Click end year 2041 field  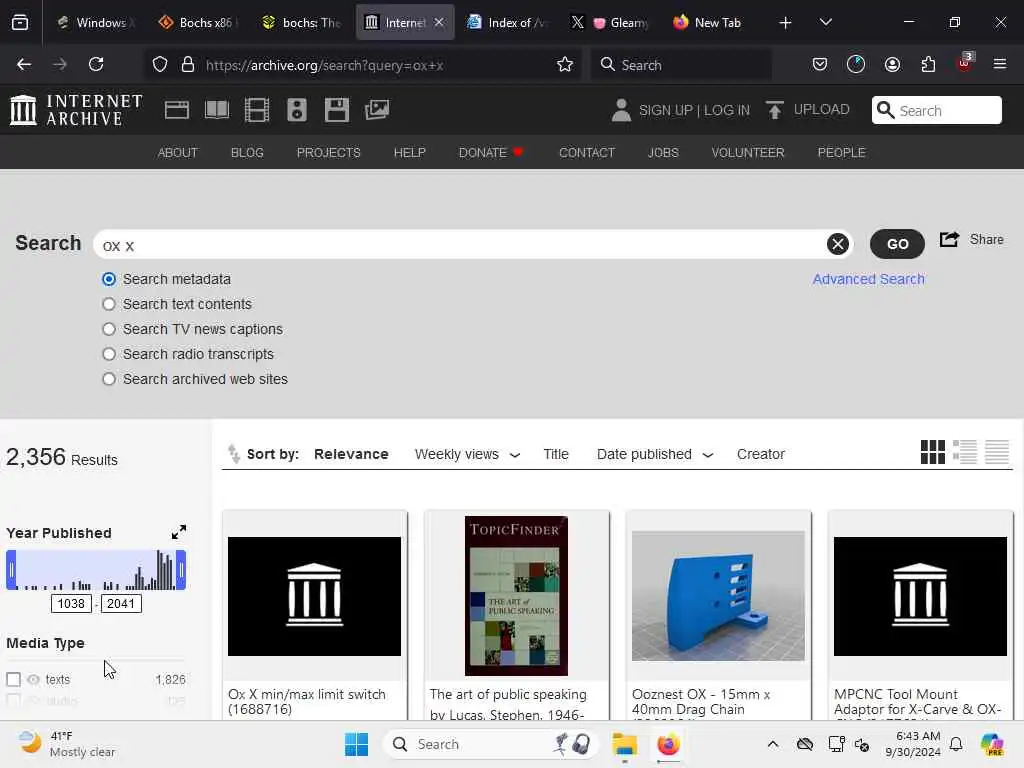tap(121, 603)
